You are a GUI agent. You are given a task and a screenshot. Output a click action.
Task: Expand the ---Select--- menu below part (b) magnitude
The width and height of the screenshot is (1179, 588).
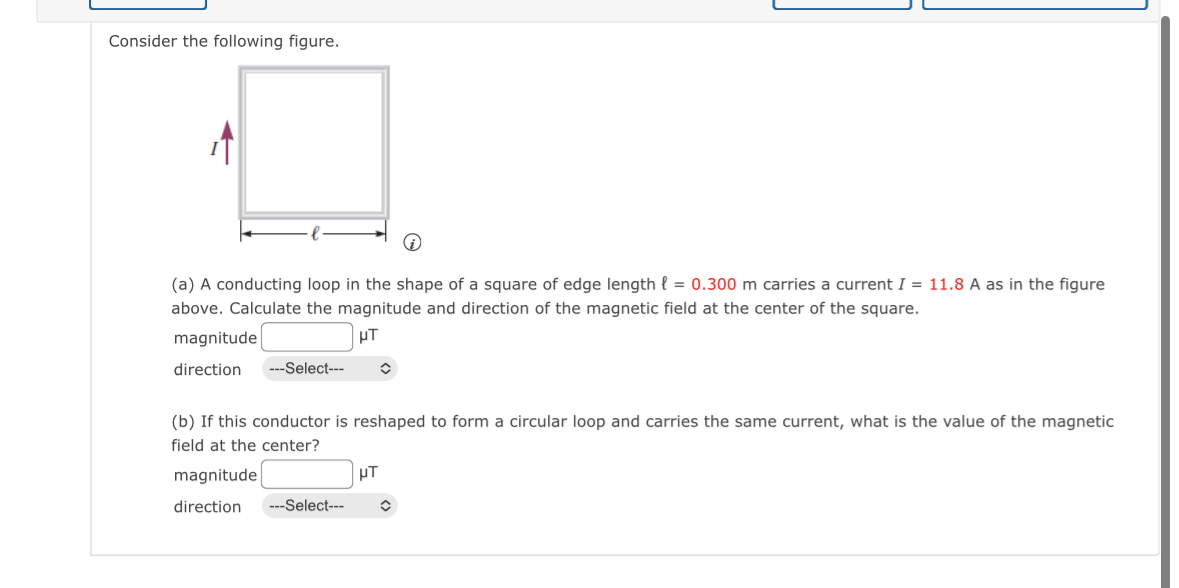[x=328, y=506]
